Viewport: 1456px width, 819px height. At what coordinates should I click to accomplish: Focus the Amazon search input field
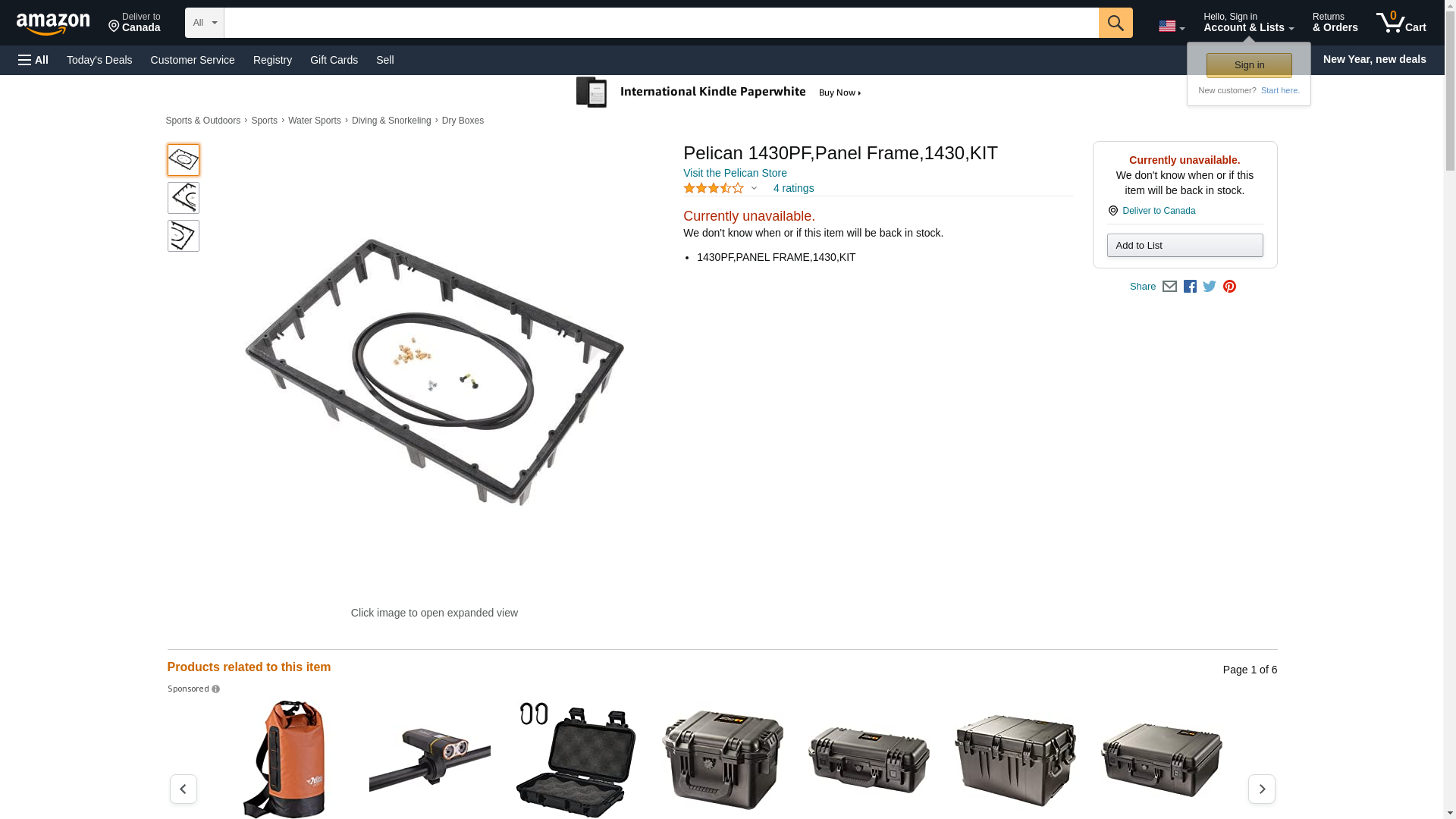[661, 23]
